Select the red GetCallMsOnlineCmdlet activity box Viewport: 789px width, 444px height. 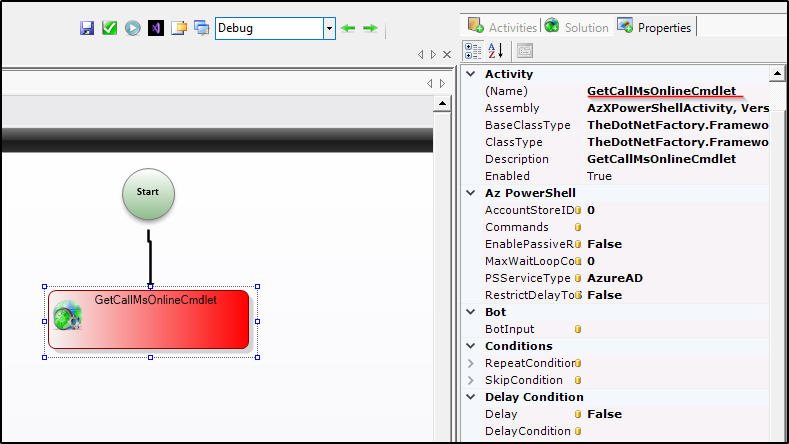click(x=149, y=319)
